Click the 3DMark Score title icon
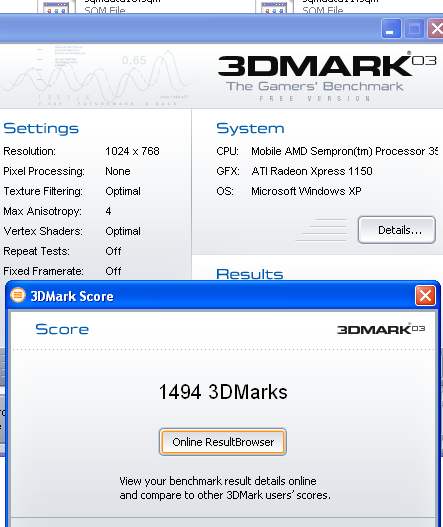Viewport: 443px width, 527px height. coord(18,295)
